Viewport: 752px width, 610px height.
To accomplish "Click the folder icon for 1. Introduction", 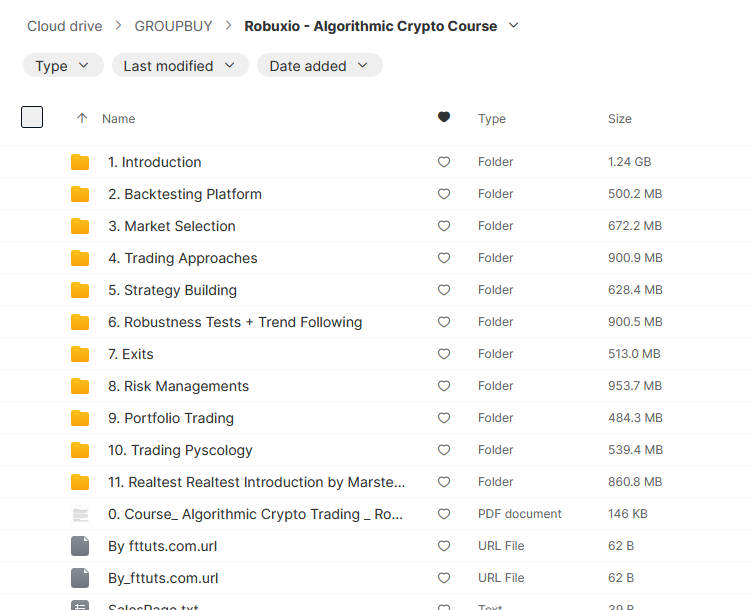I will click(x=80, y=162).
